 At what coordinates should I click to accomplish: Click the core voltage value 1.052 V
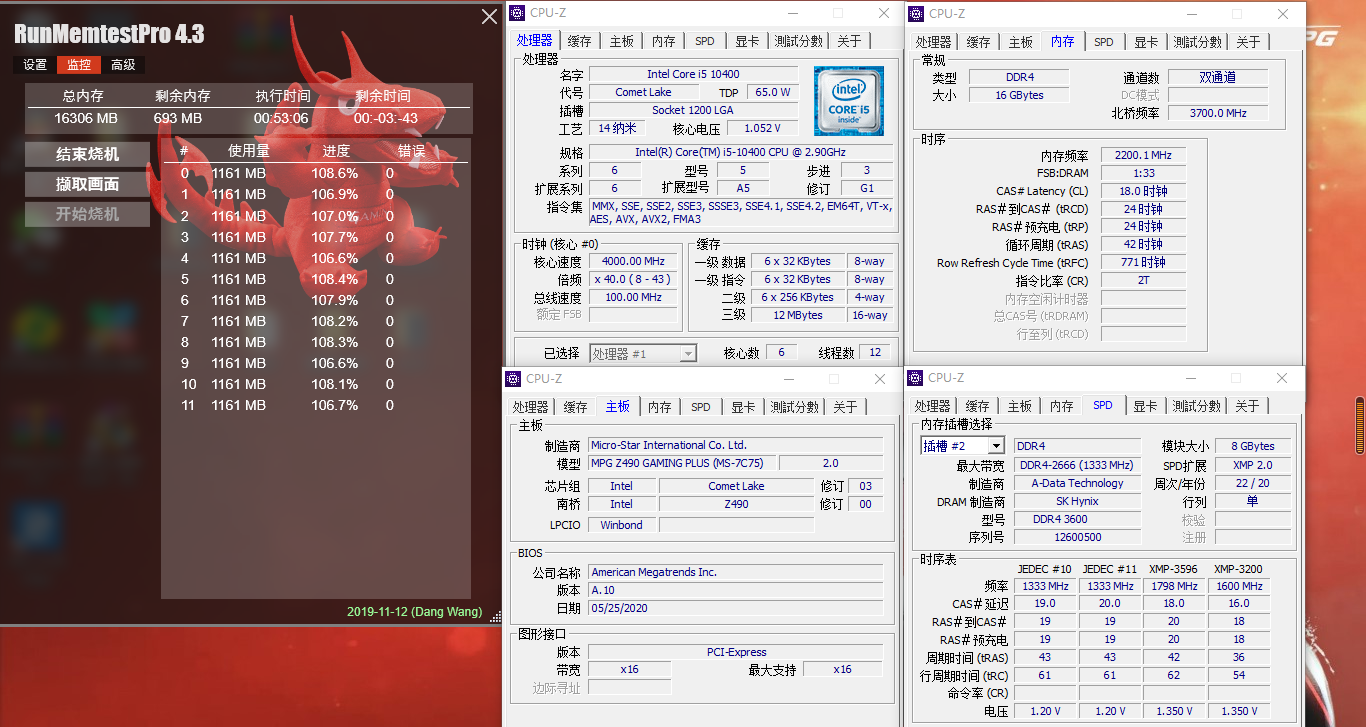[x=762, y=128]
